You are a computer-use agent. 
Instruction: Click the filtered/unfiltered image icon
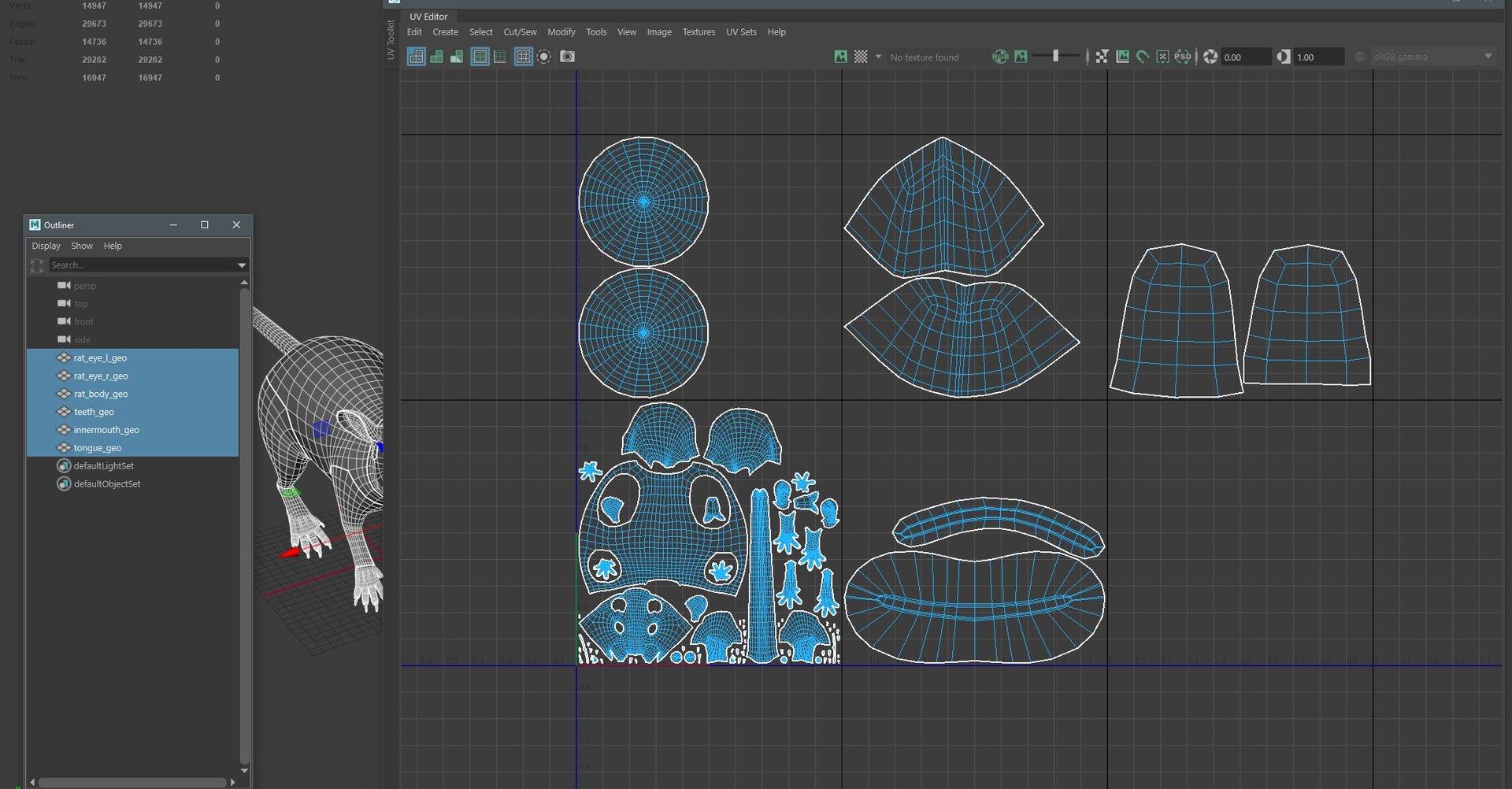click(1102, 57)
